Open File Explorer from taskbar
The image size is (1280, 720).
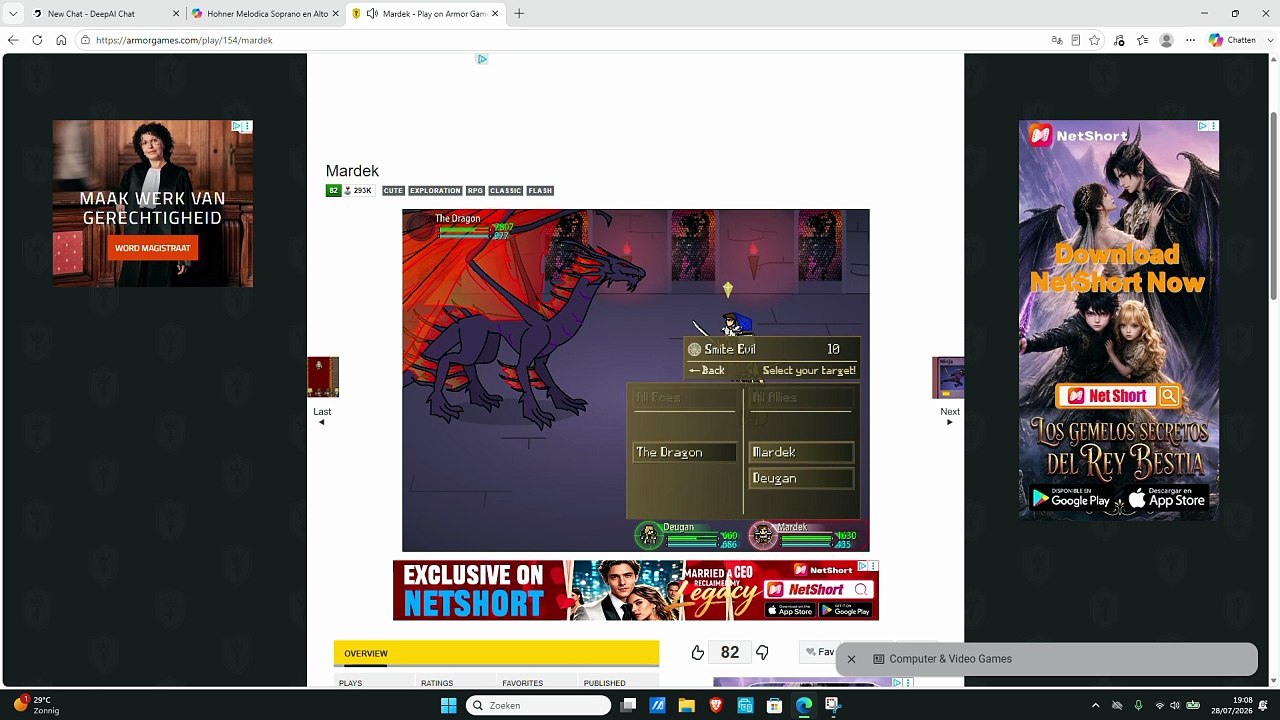[x=686, y=705]
